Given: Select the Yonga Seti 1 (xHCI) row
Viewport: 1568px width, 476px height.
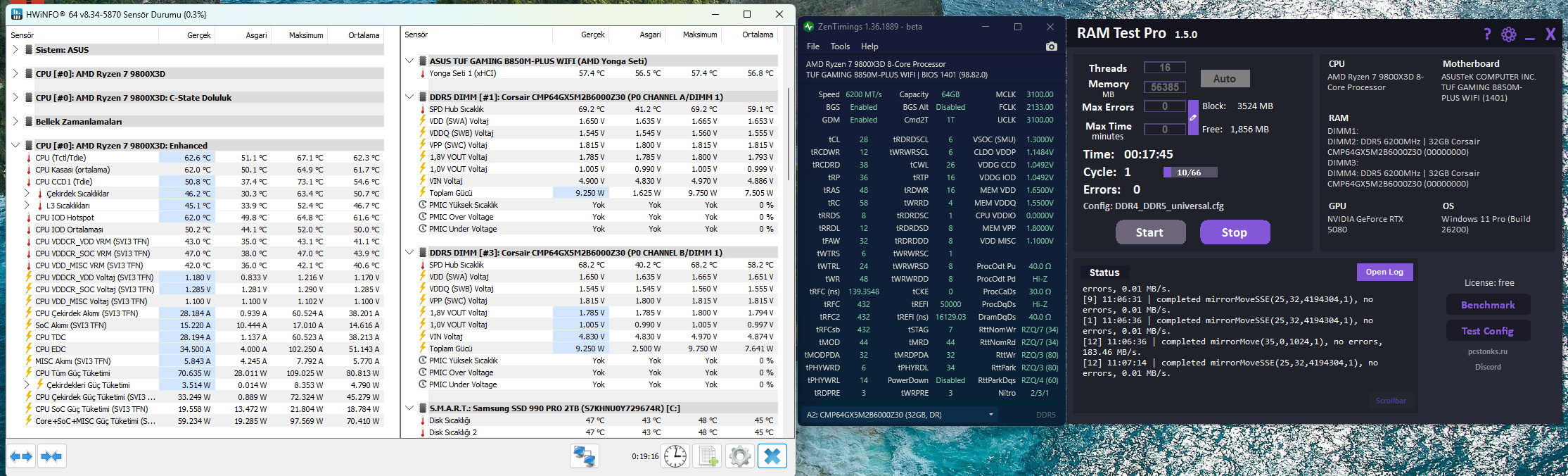Looking at the screenshot, I should click(597, 73).
